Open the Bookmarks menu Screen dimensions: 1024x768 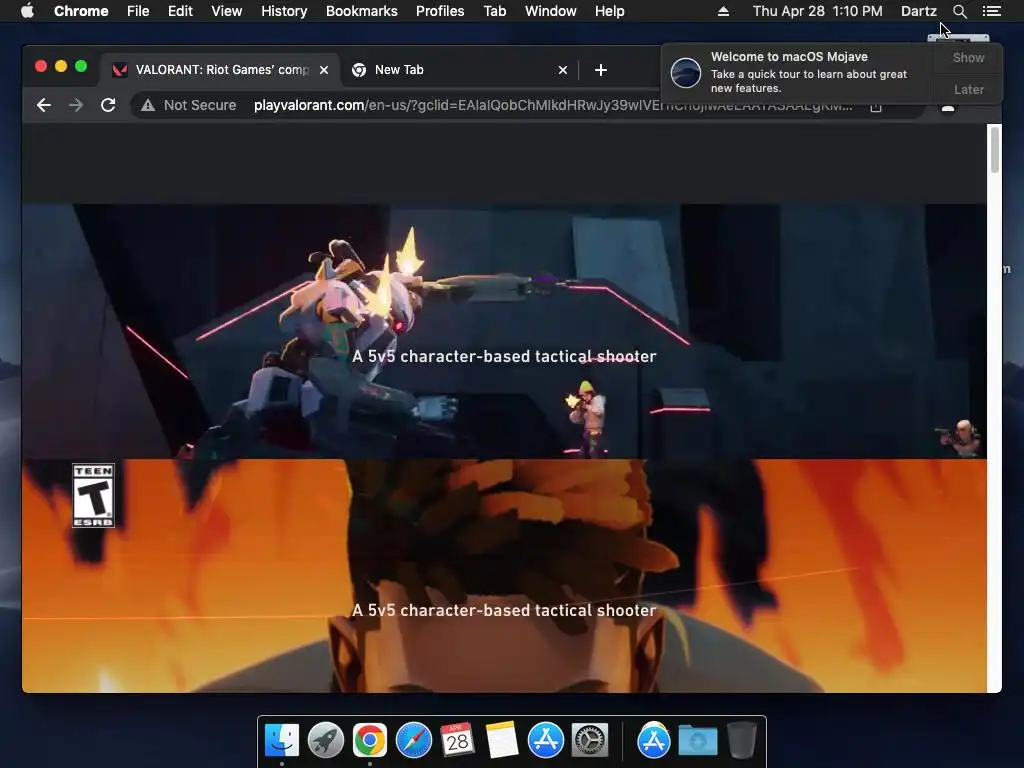(362, 11)
